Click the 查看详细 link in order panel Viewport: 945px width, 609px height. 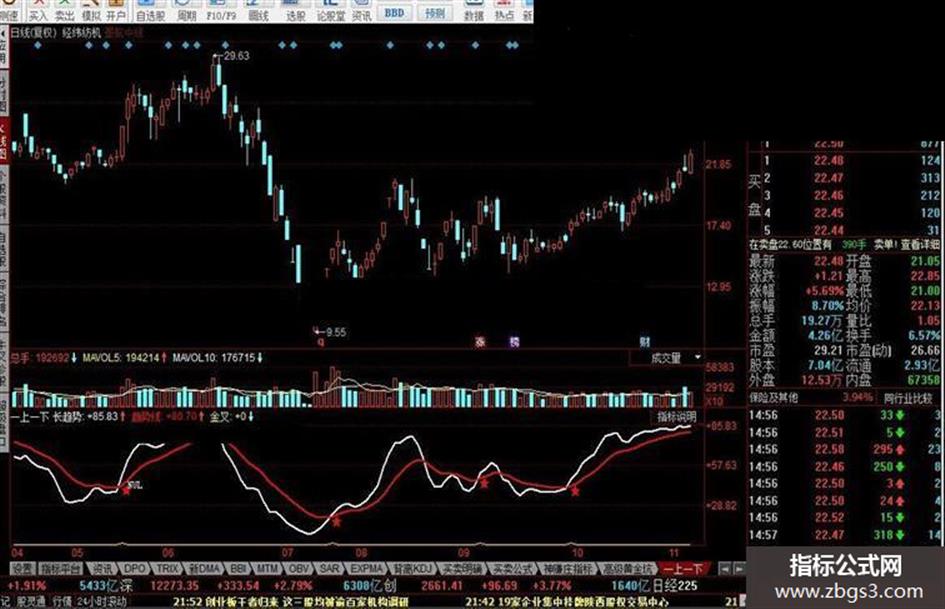pos(920,244)
